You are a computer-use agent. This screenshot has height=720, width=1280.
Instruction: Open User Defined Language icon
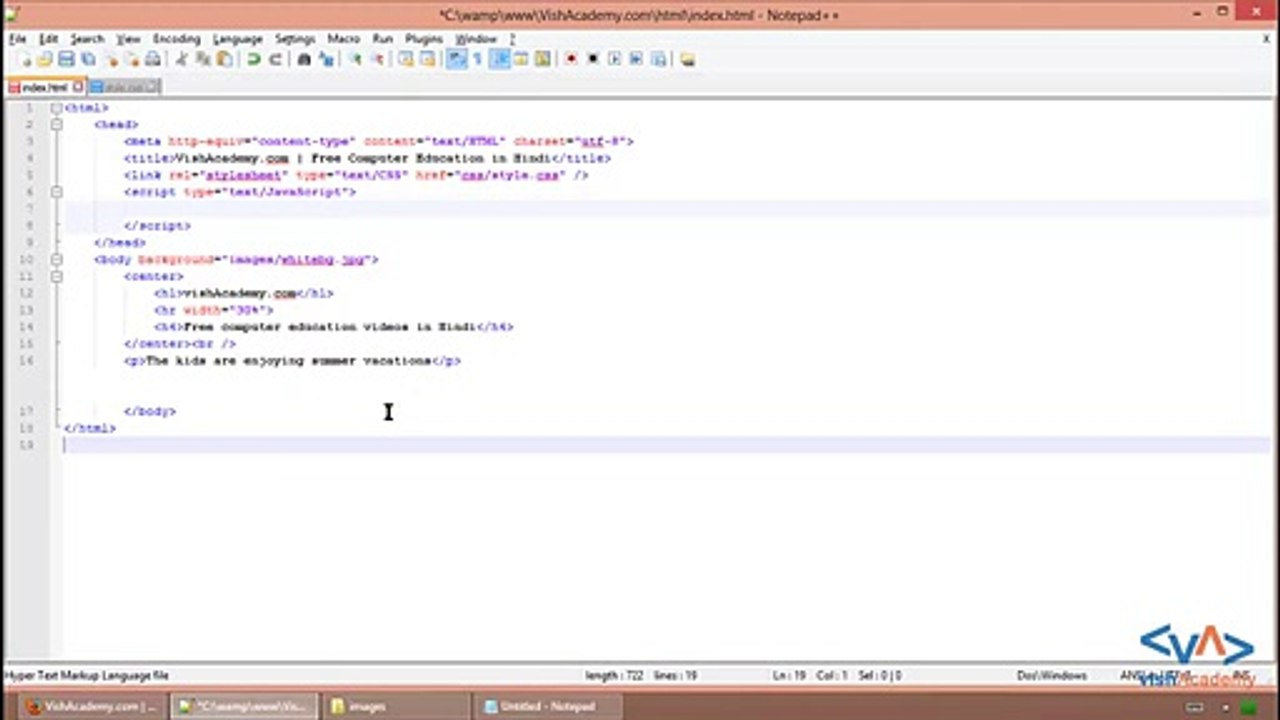tap(520, 59)
